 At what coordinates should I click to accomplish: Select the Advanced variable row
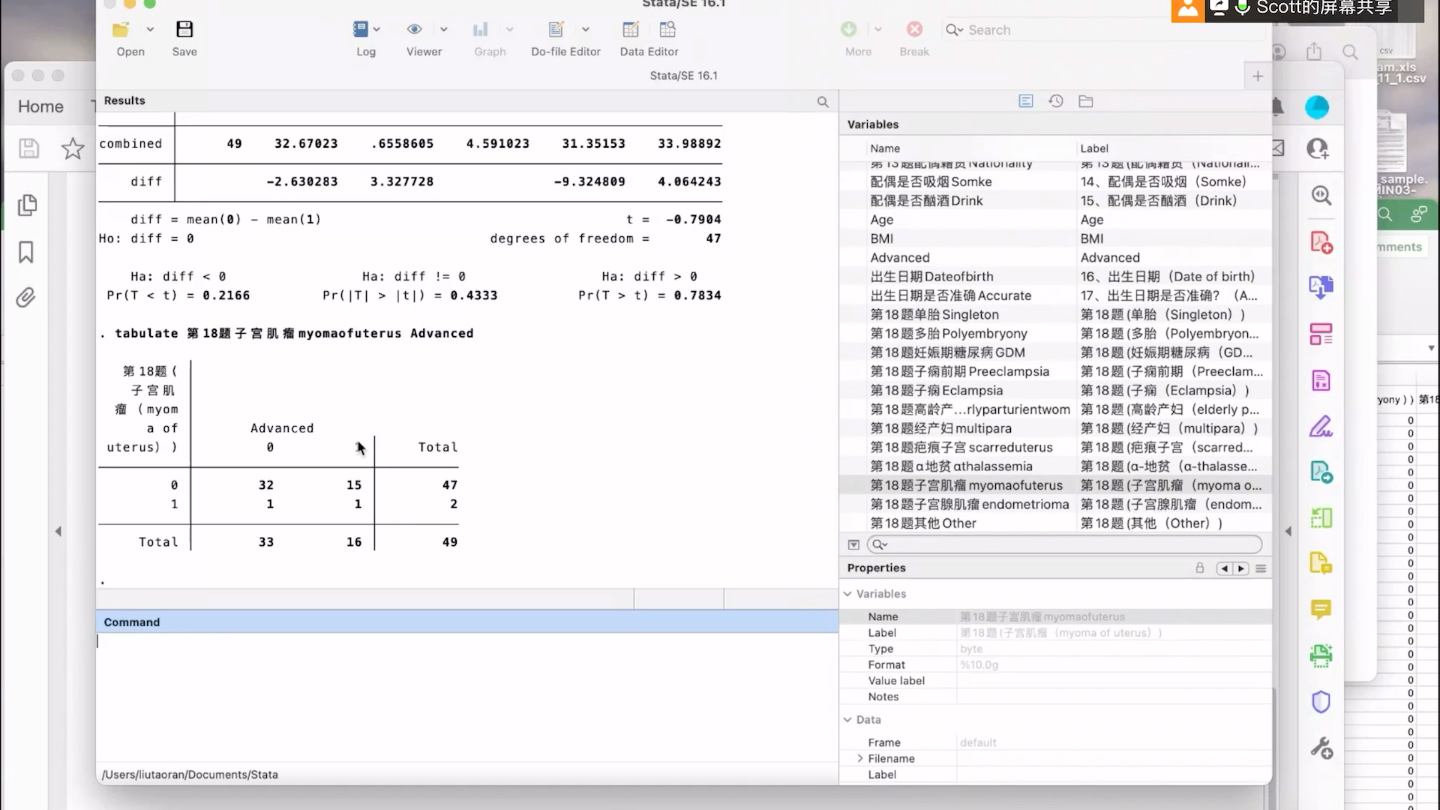click(x=1055, y=258)
